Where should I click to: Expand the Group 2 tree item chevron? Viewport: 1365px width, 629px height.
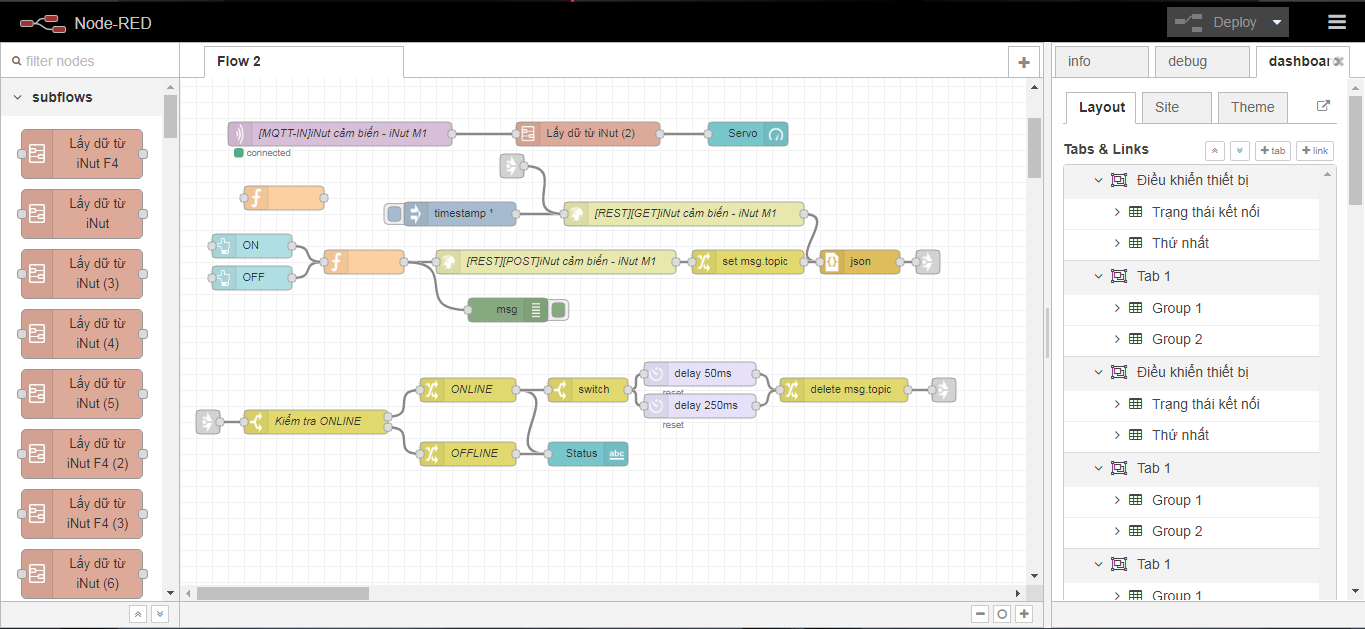[1117, 339]
